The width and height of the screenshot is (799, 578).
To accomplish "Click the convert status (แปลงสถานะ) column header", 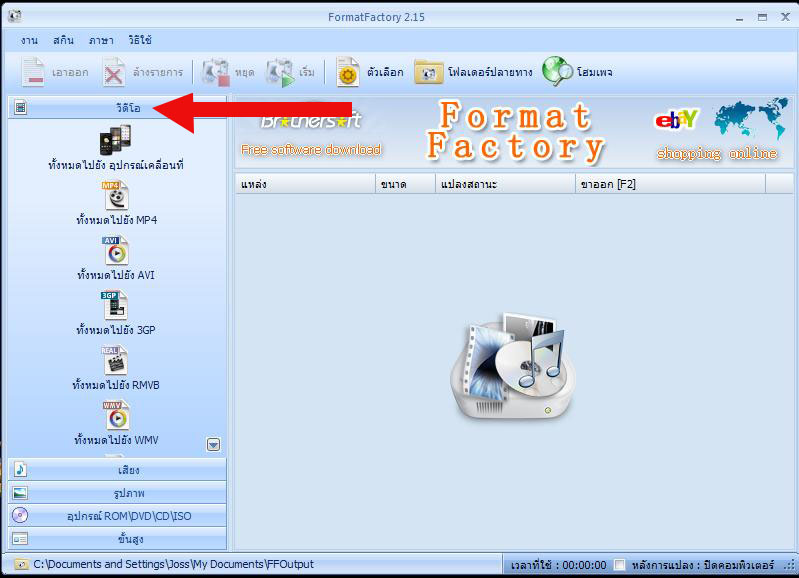I will point(505,184).
